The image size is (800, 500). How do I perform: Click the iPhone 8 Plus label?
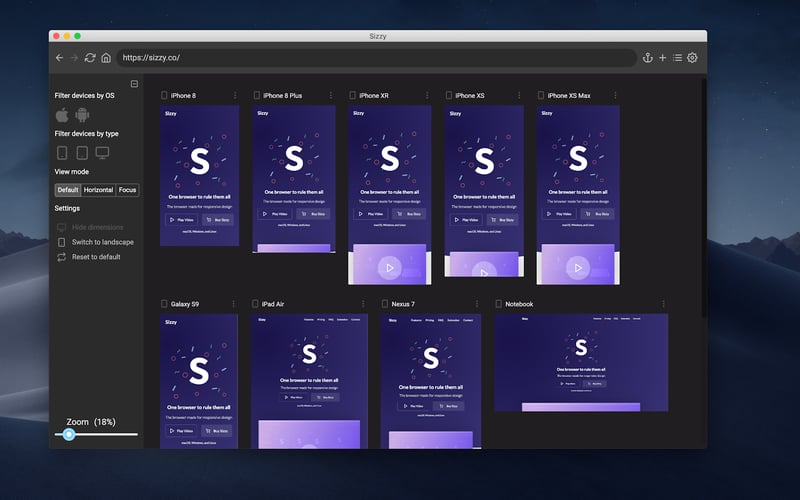[283, 95]
